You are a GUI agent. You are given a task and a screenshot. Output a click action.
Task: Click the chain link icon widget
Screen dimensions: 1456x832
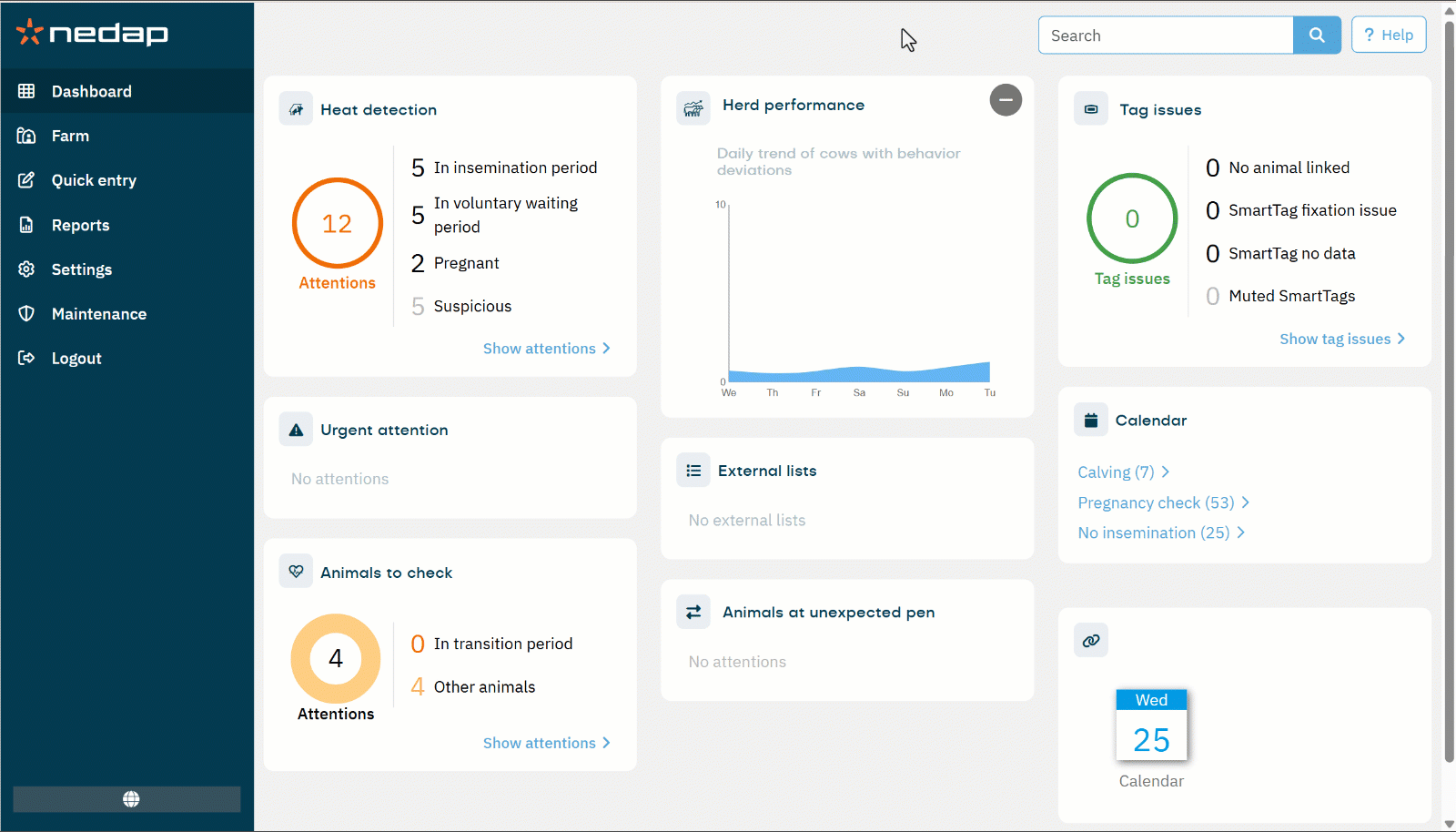[1091, 641]
